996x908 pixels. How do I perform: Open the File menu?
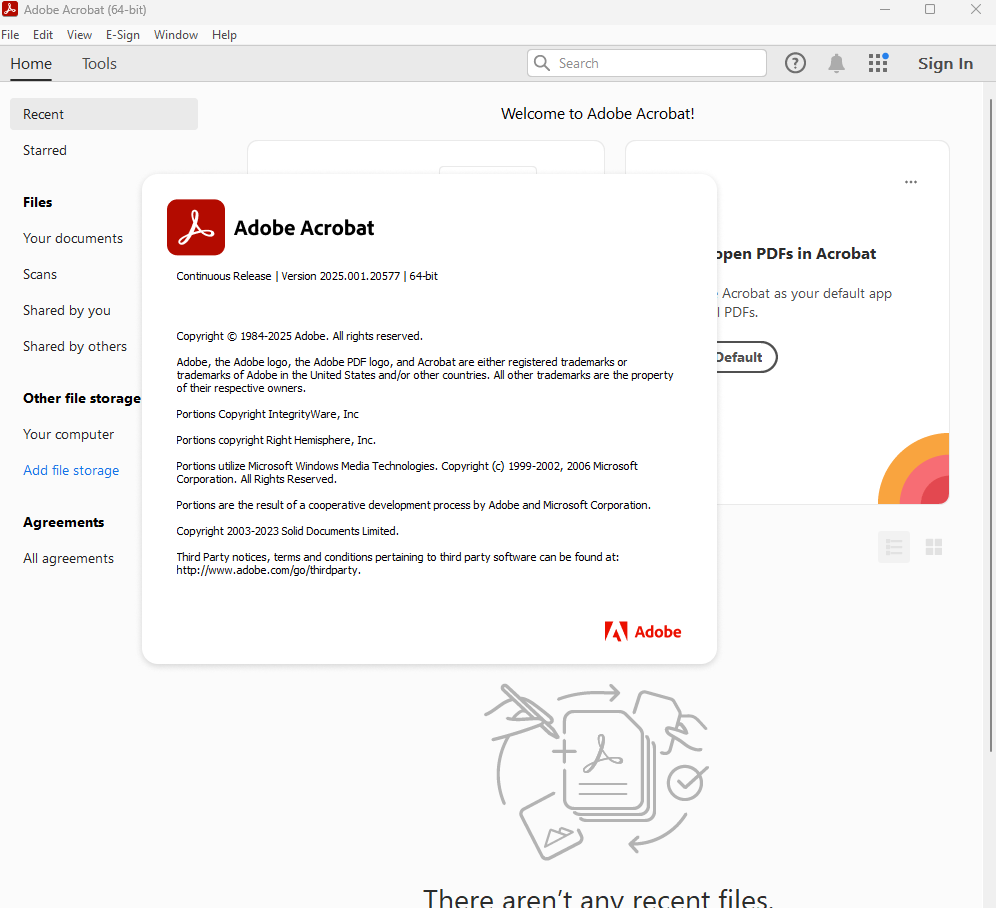click(x=10, y=35)
